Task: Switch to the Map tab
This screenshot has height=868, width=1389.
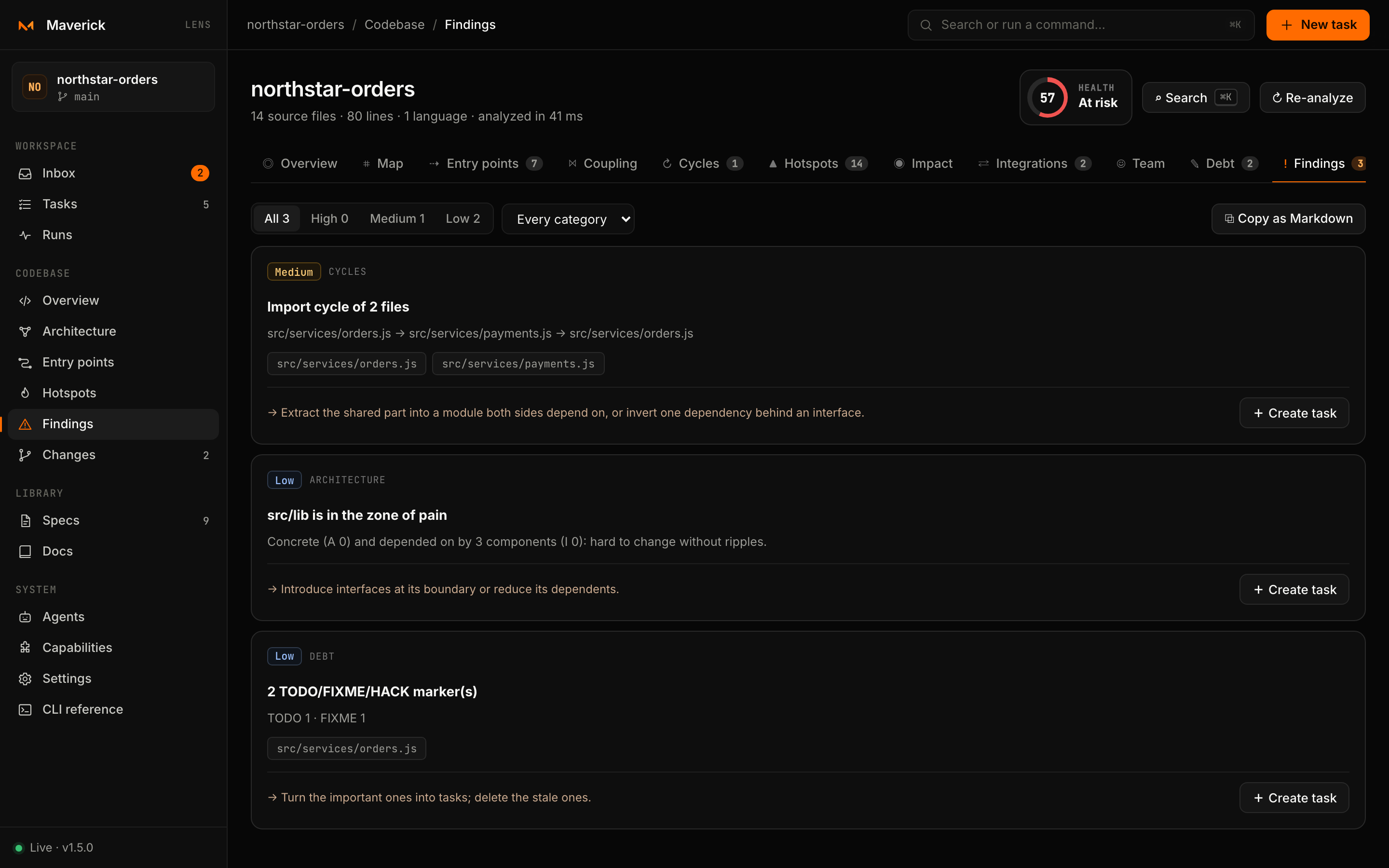Action: 383,163
